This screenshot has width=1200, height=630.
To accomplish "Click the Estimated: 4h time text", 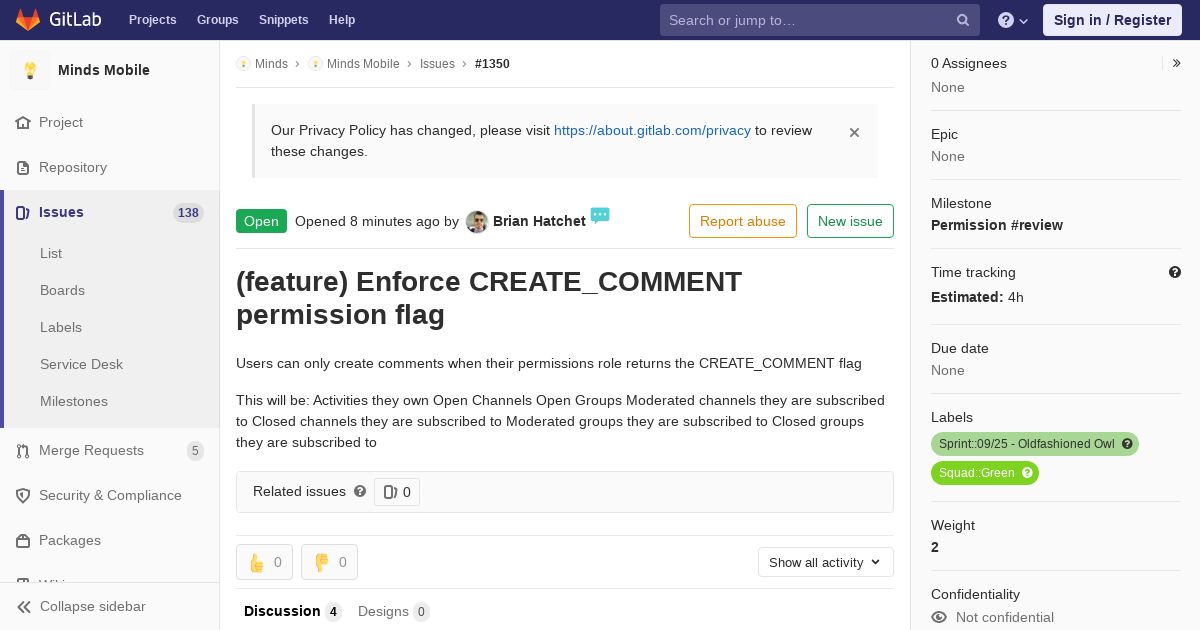I will click(977, 297).
